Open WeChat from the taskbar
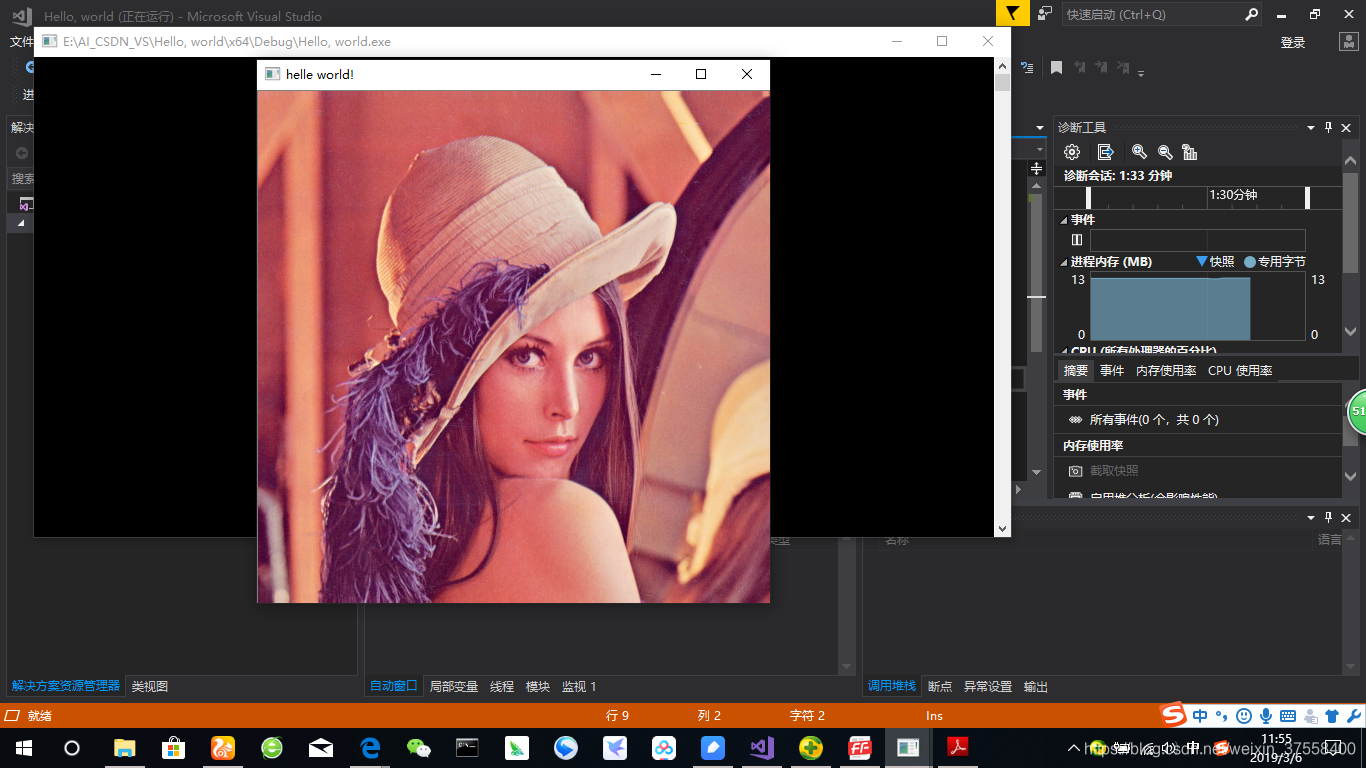 [x=419, y=747]
